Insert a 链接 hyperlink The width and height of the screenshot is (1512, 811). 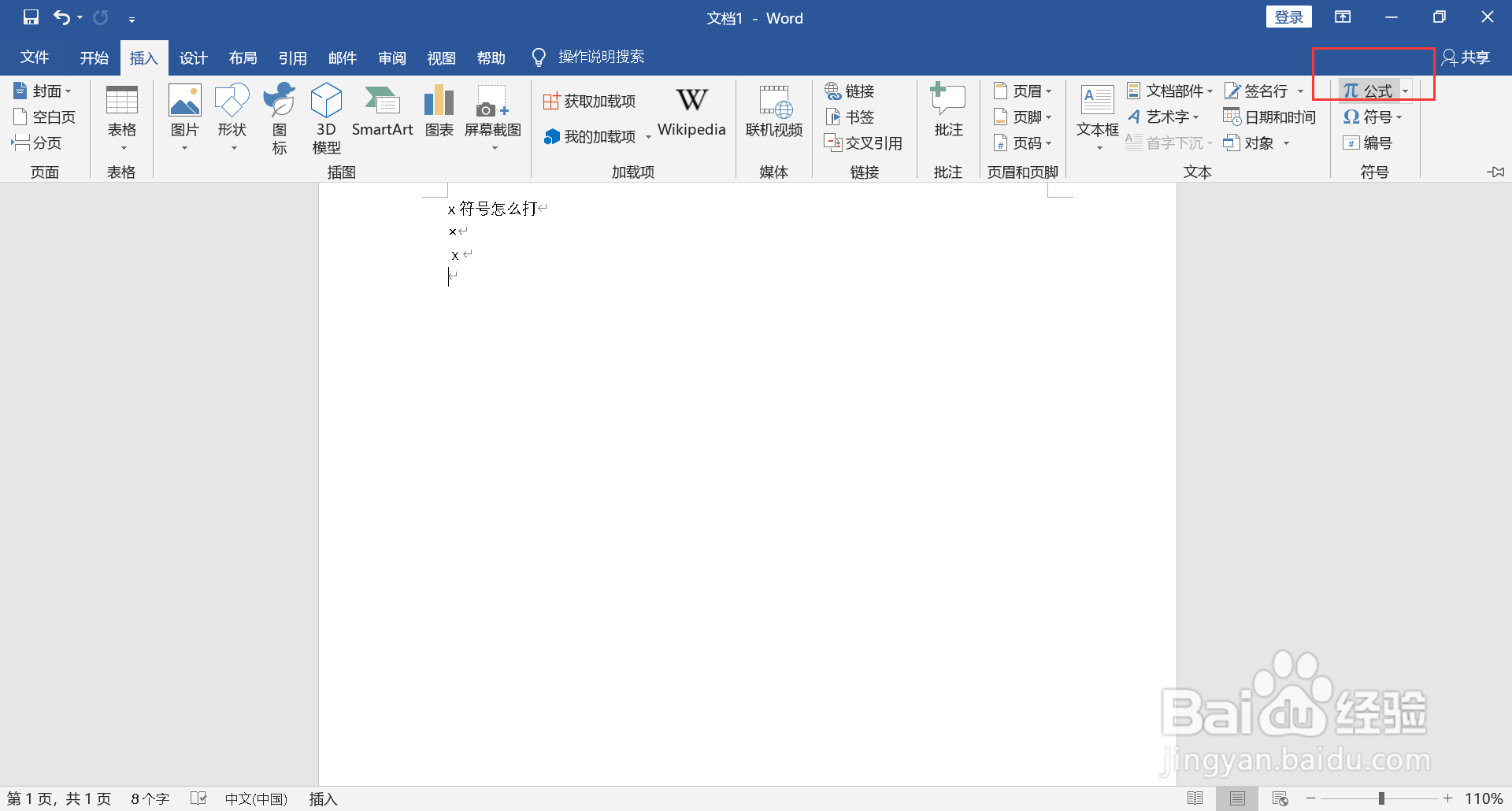point(850,91)
